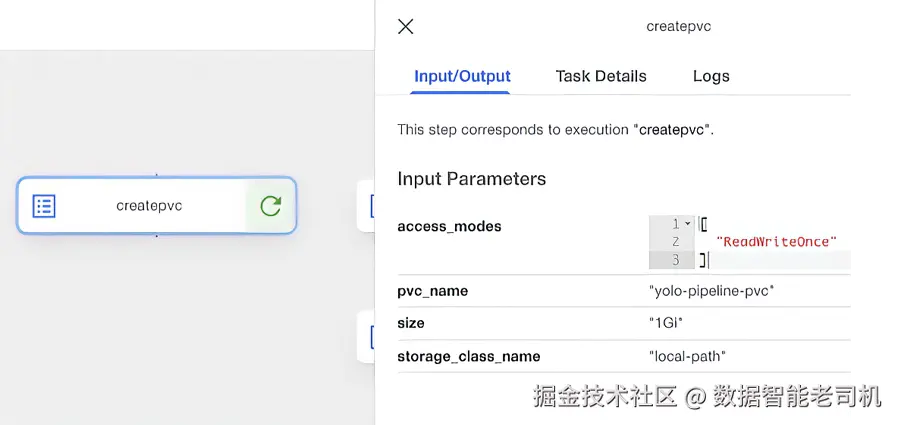Open the Logs tab
Image resolution: width=897 pixels, height=425 pixels.
click(x=711, y=77)
